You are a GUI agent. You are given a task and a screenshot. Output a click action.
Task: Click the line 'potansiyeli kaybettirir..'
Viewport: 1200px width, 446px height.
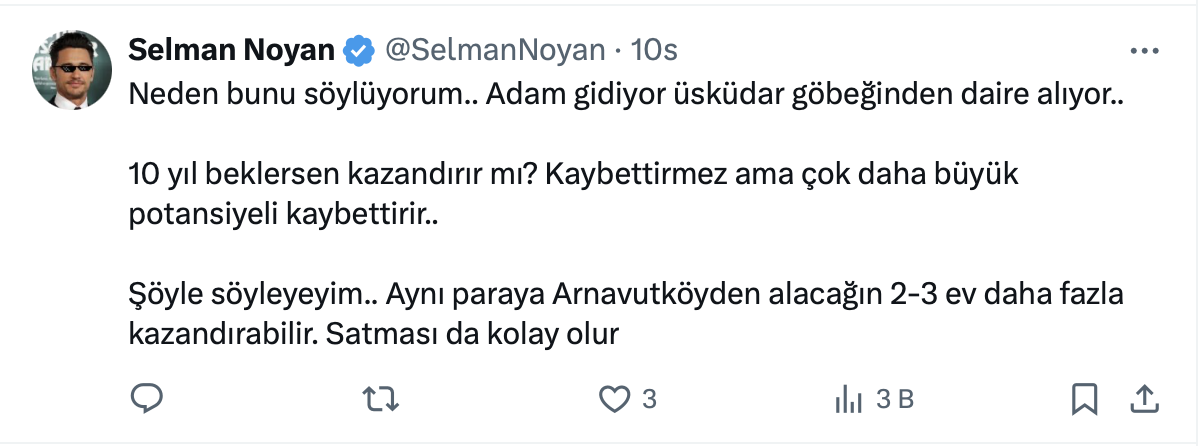283,215
